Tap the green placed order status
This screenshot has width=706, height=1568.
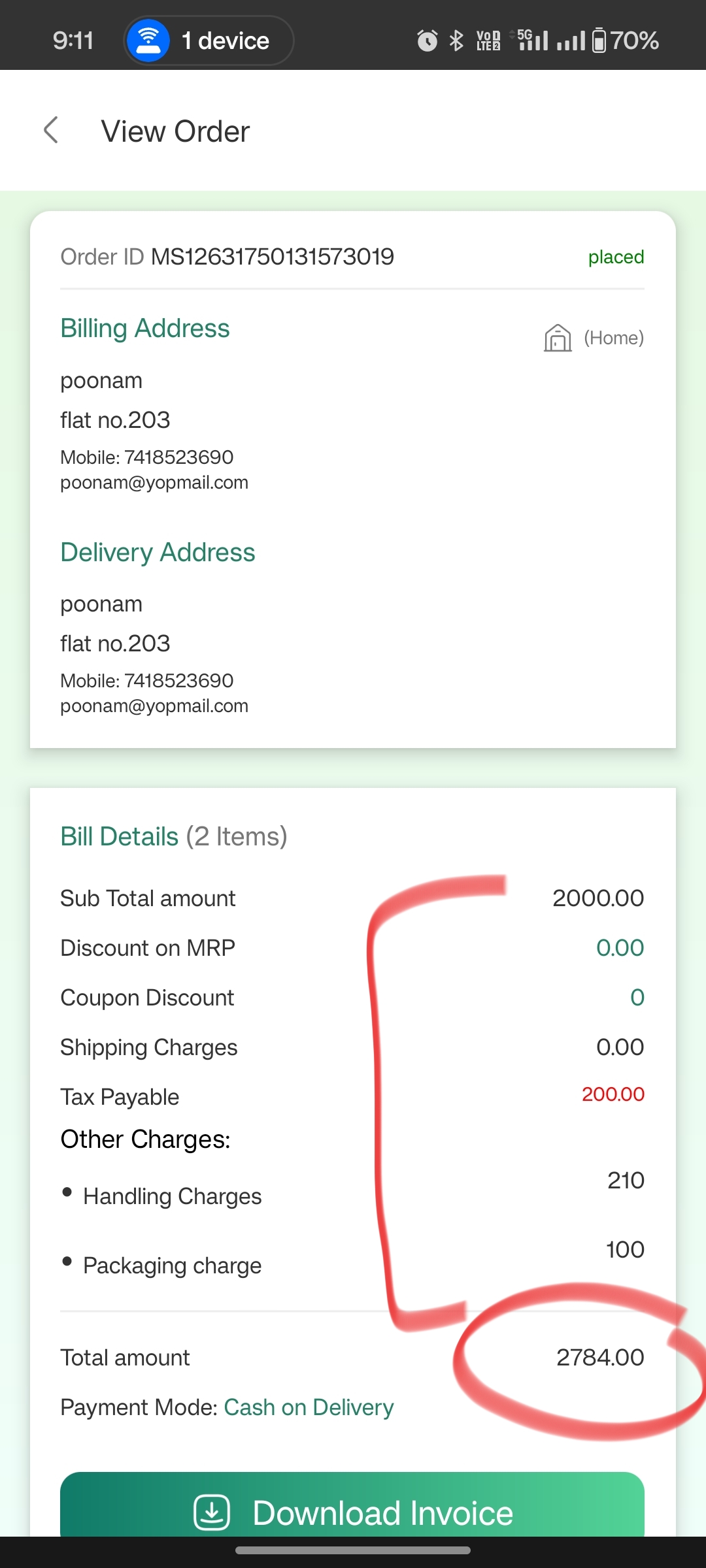(x=616, y=257)
